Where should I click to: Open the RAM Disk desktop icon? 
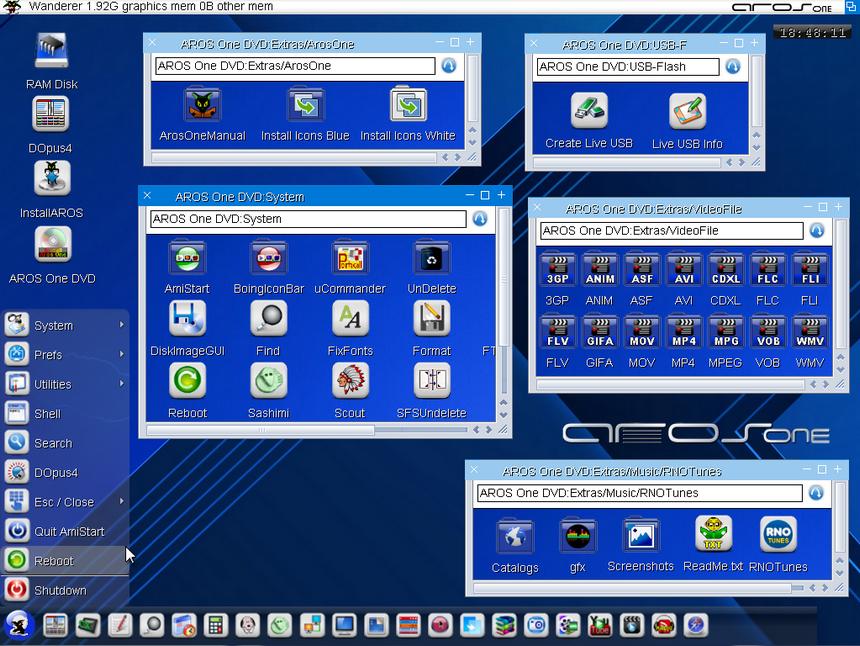pyautogui.click(x=52, y=50)
